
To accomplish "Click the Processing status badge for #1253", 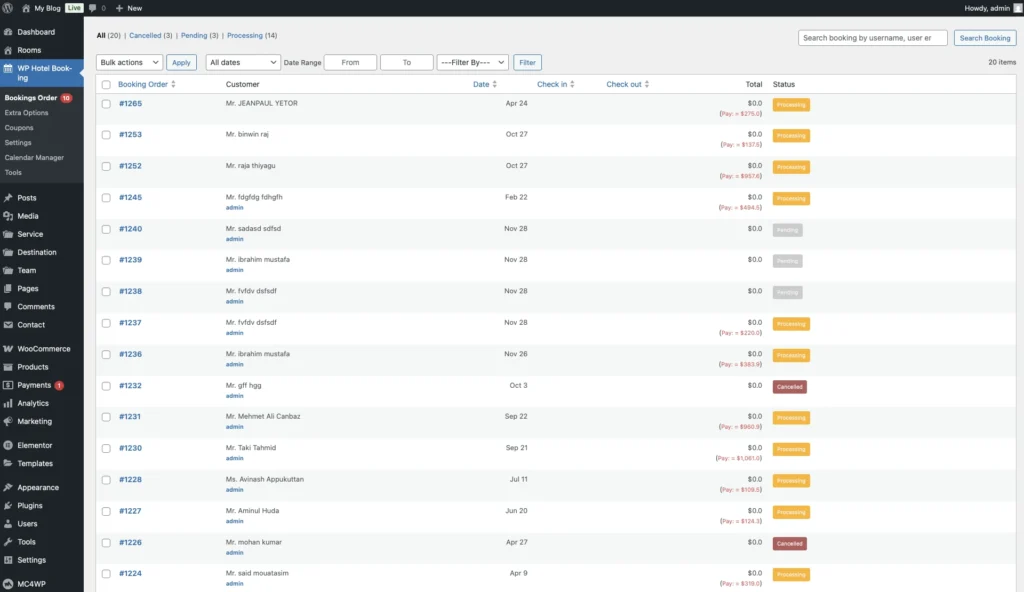I will coord(791,136).
